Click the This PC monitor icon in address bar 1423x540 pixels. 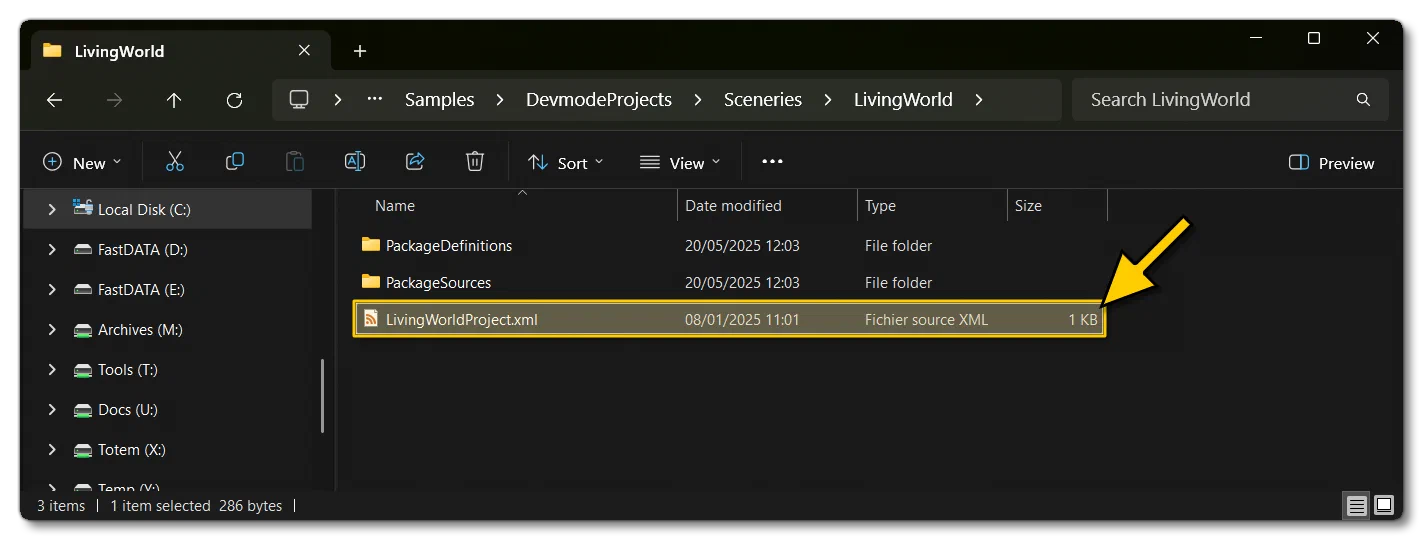coord(298,100)
